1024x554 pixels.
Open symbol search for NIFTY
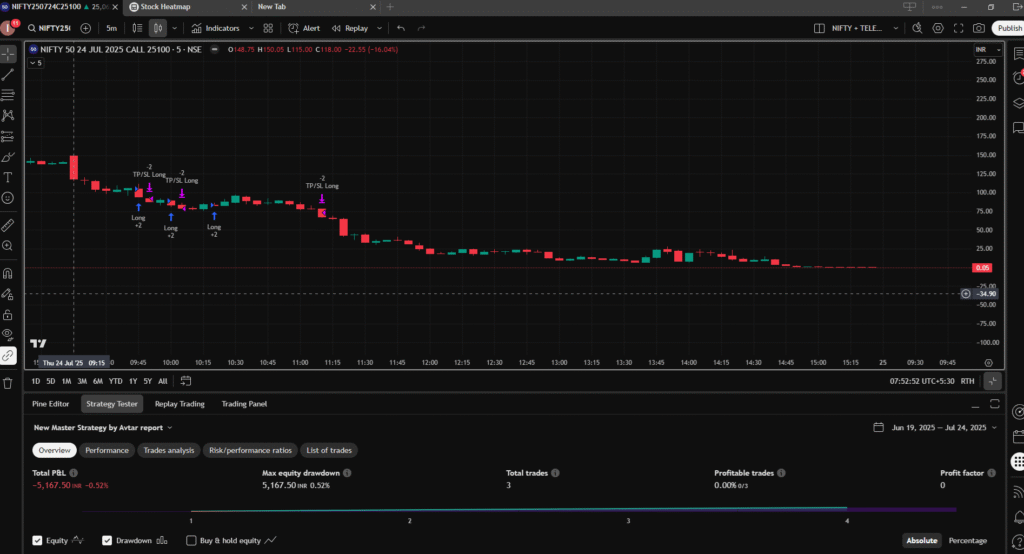[x=49, y=28]
